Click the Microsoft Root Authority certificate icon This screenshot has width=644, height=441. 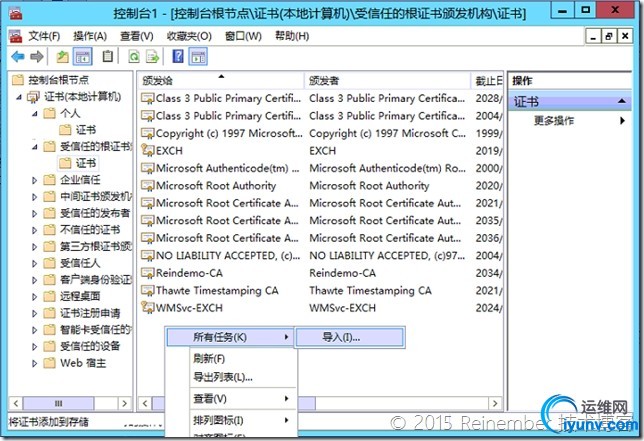(x=147, y=185)
